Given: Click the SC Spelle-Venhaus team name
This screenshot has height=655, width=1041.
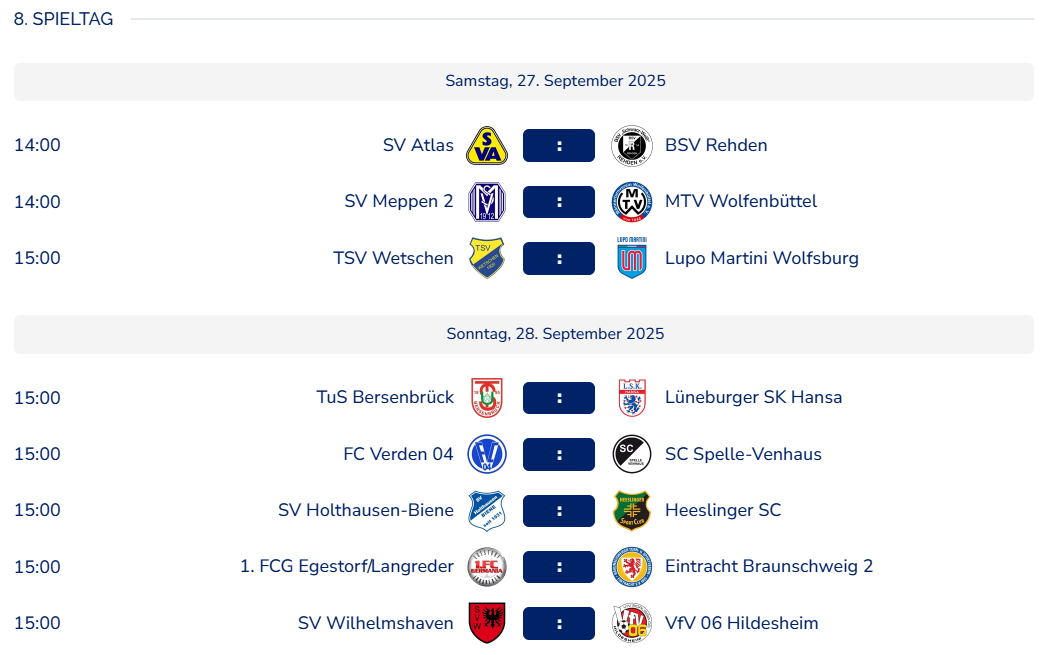Looking at the screenshot, I should pyautogui.click(x=744, y=454).
